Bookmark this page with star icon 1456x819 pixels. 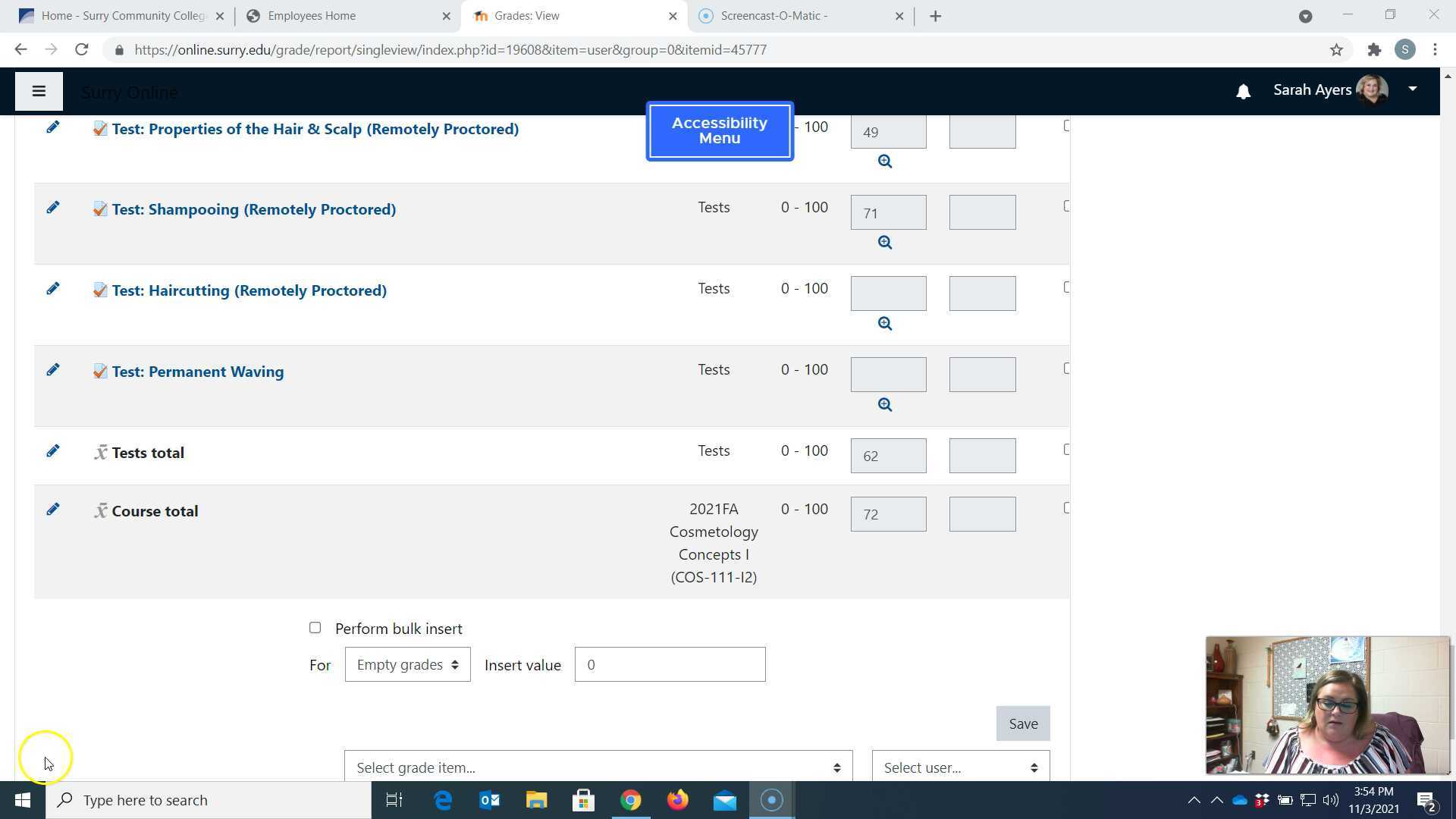1336,50
